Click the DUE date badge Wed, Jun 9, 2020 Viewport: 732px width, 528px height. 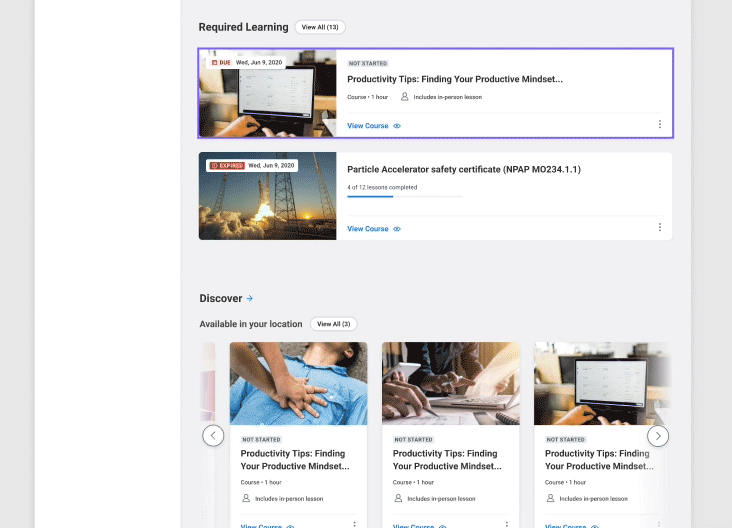tap(246, 63)
